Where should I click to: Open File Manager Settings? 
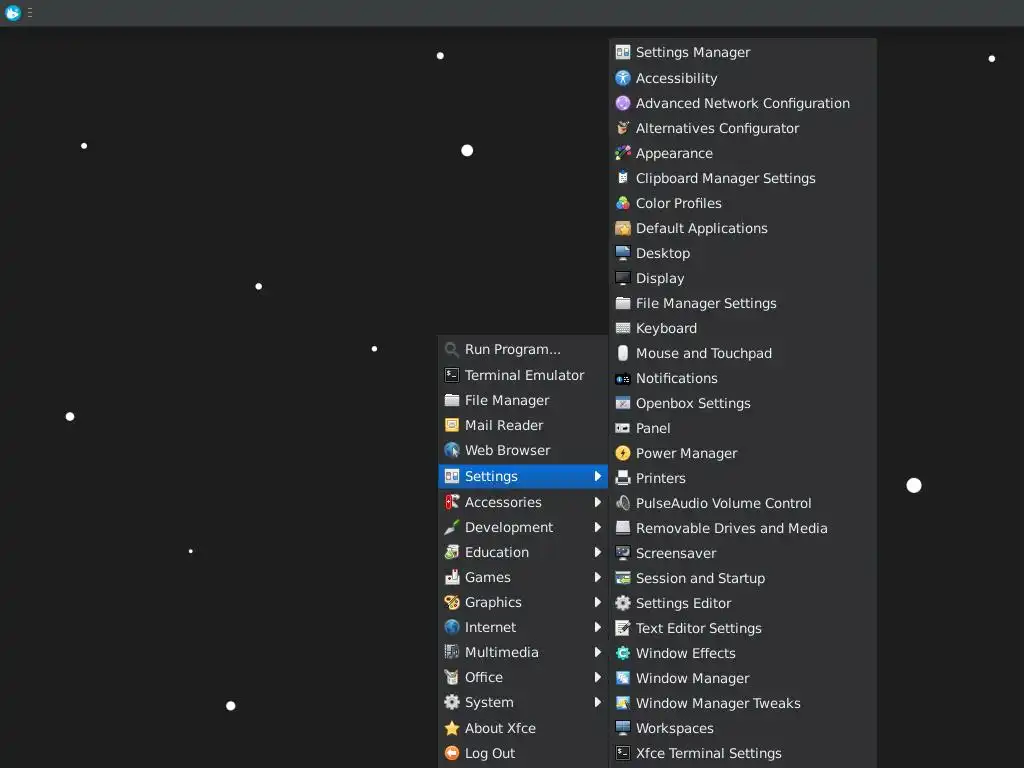(743, 303)
